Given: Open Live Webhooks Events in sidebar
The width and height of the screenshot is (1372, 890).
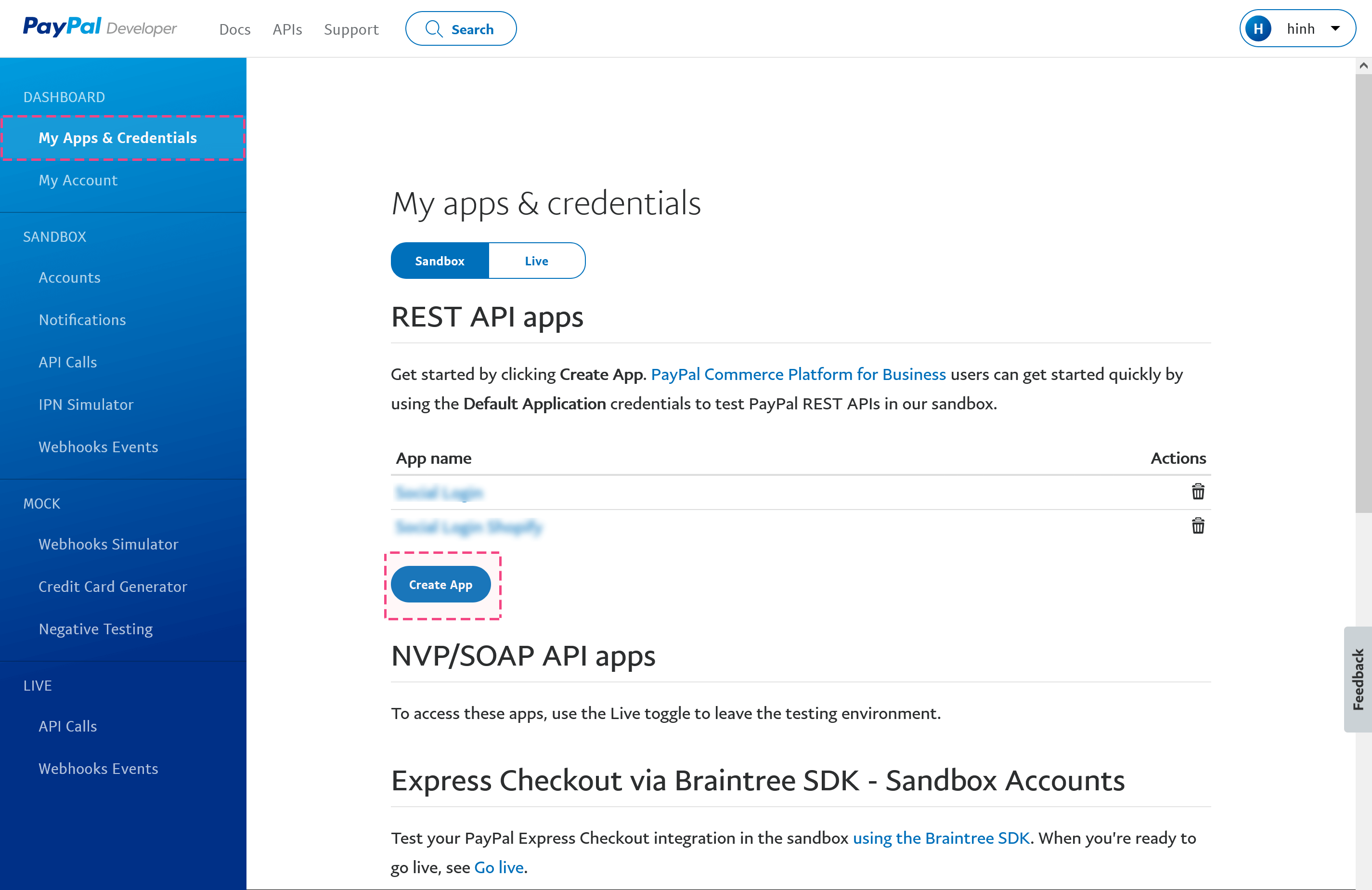Looking at the screenshot, I should click(x=98, y=769).
